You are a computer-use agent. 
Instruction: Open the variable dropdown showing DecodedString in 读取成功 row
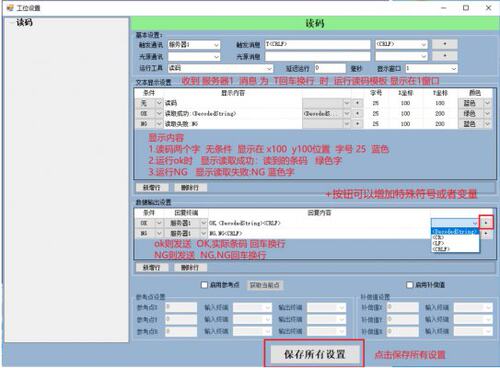(326, 114)
